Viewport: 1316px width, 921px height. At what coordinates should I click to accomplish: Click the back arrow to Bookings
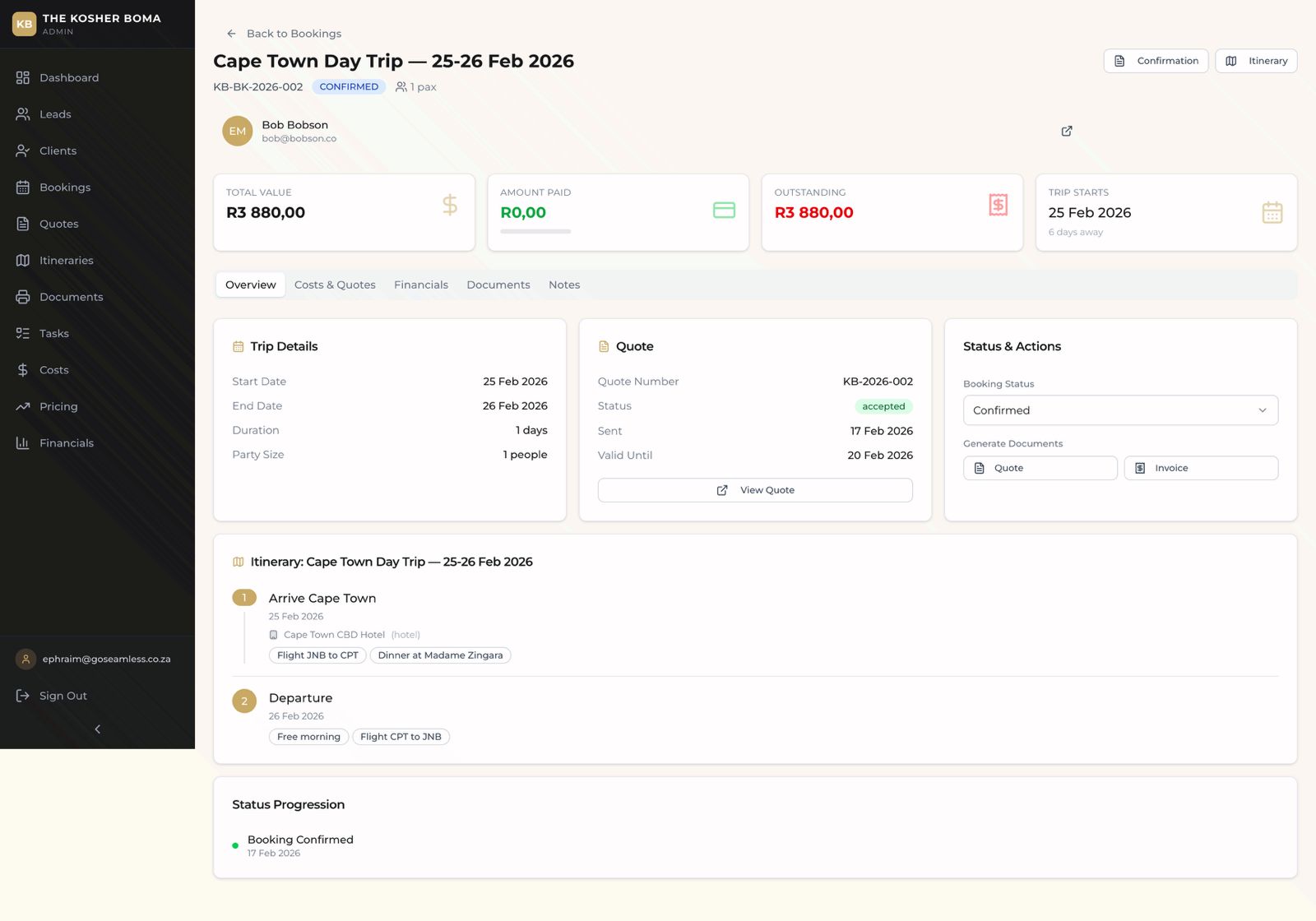[x=231, y=34]
